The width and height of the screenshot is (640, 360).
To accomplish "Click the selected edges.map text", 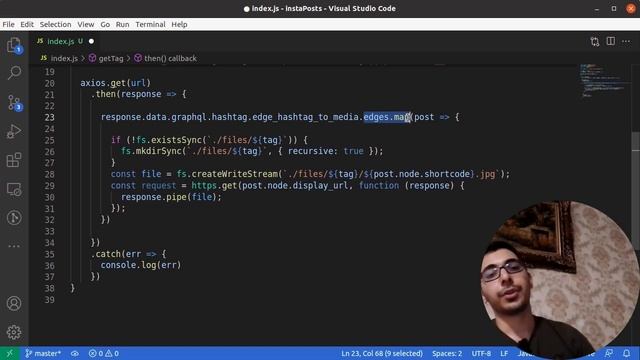I will pos(387,117).
